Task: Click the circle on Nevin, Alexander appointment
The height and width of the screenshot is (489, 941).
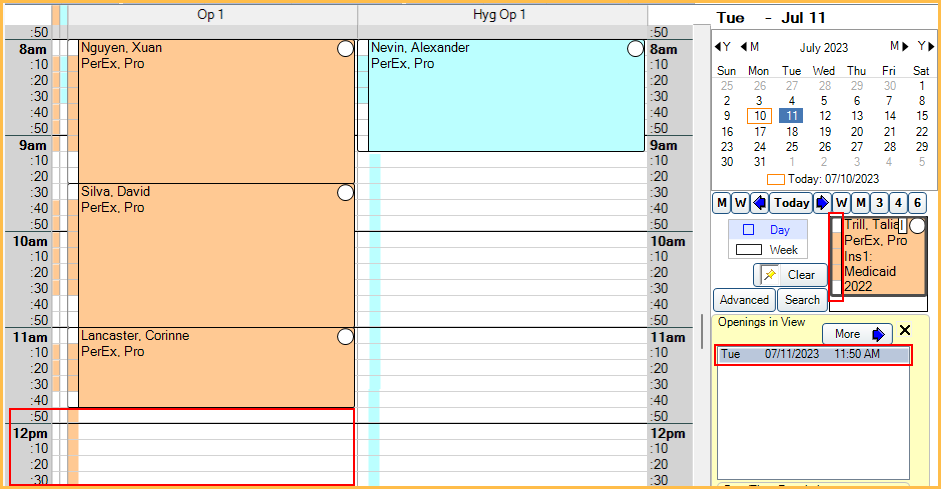Action: click(x=636, y=49)
